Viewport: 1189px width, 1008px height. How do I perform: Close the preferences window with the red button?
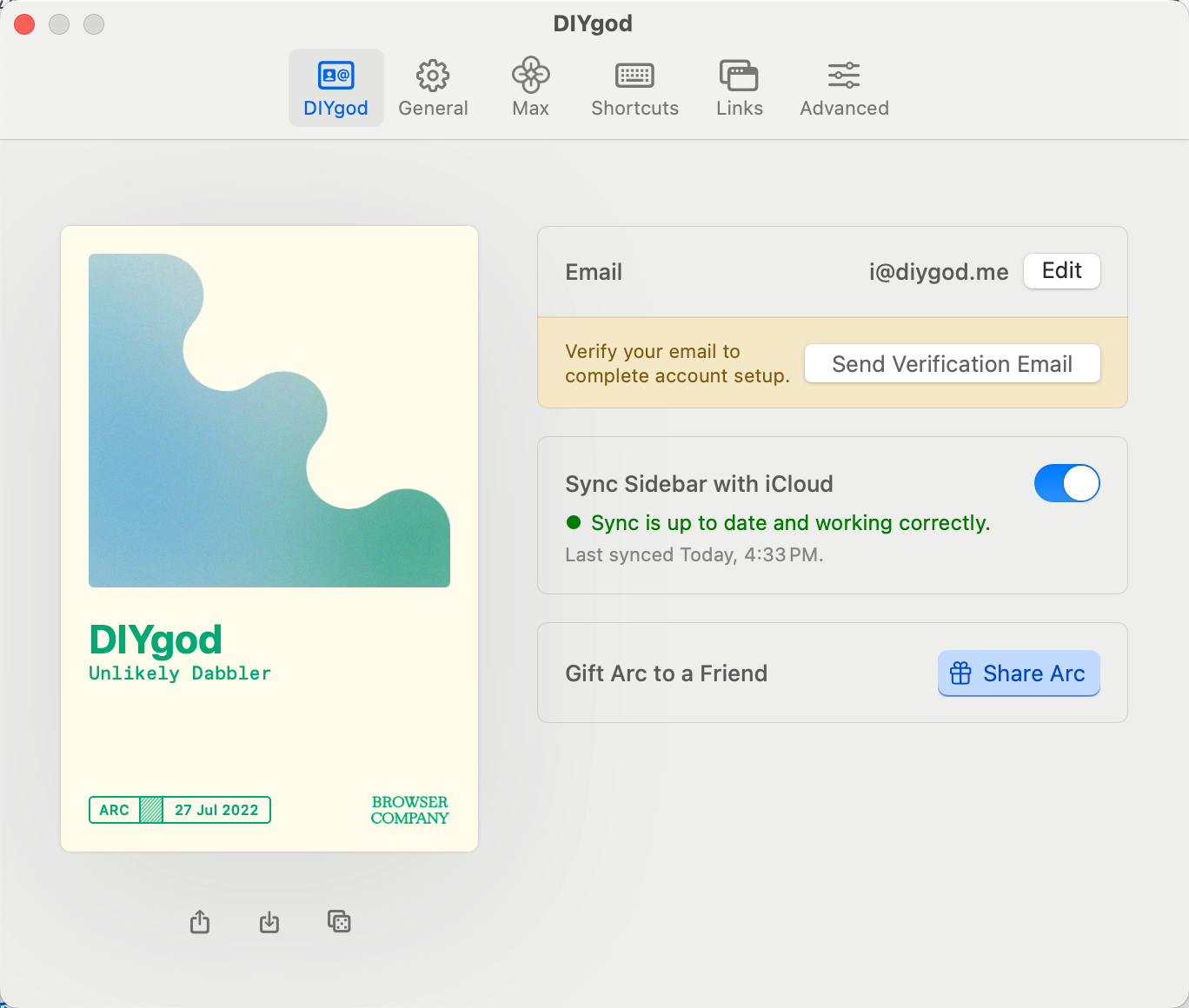pos(24,24)
